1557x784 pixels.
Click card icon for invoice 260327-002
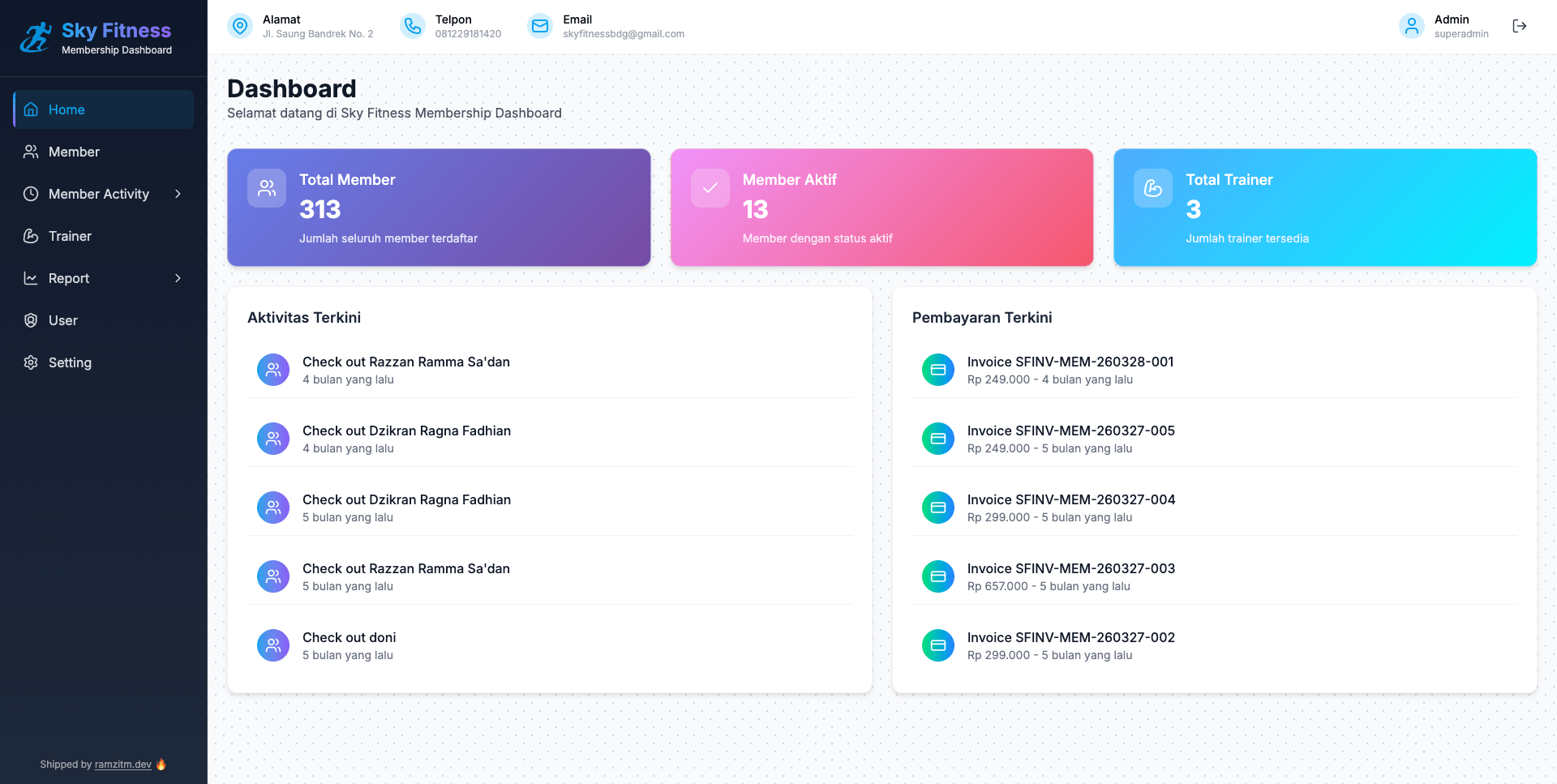[x=938, y=645]
